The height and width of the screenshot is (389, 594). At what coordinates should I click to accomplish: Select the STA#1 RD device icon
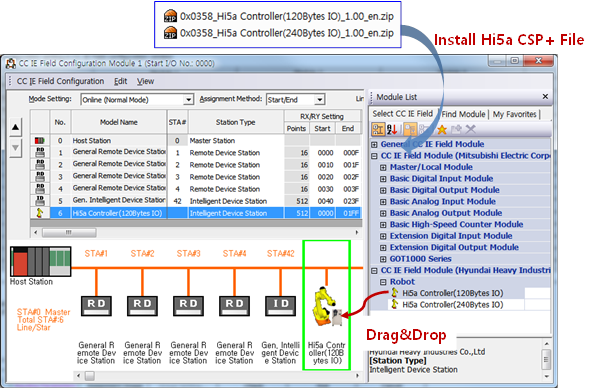coord(96,305)
